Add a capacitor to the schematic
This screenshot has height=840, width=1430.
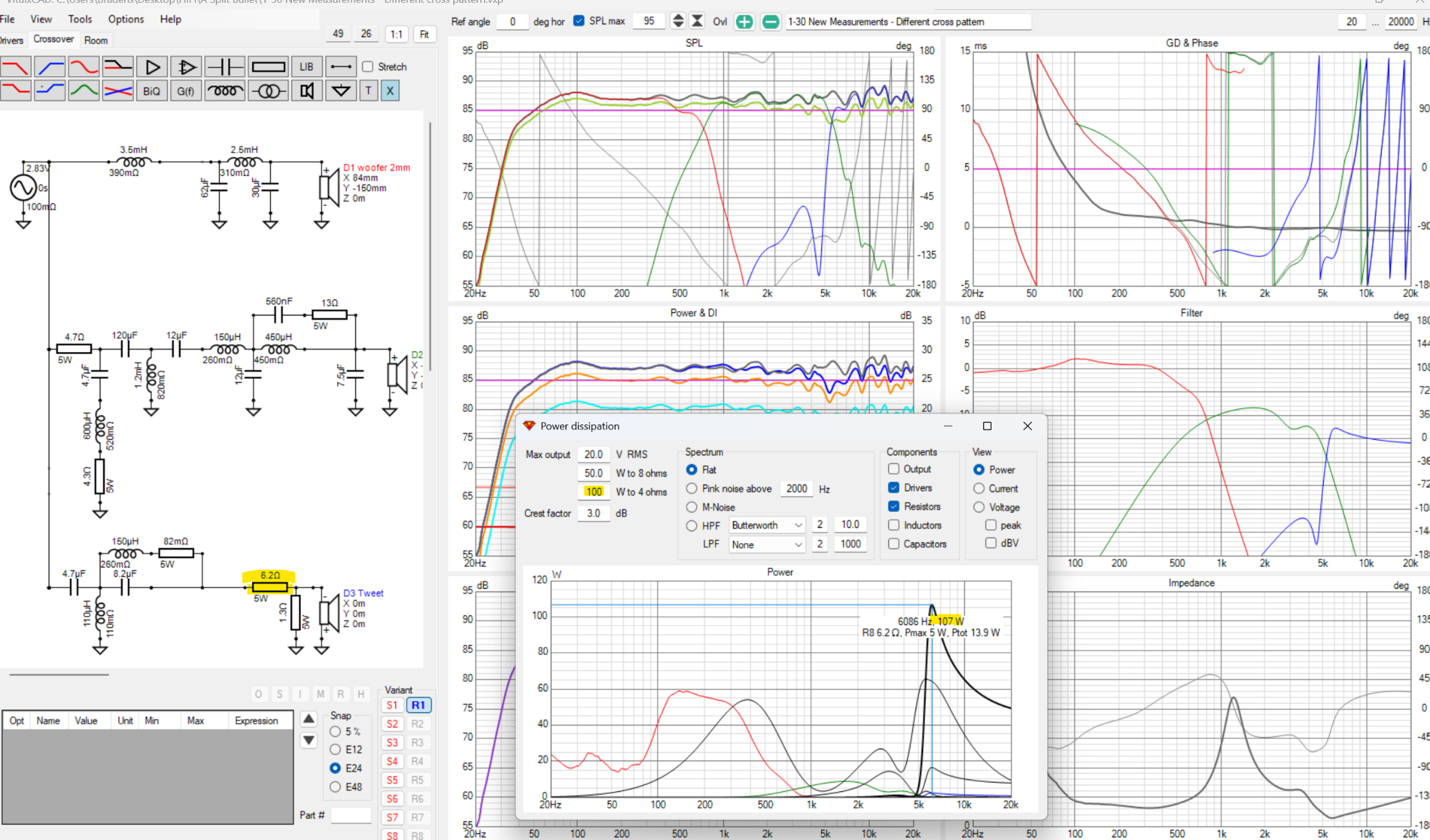coord(225,67)
